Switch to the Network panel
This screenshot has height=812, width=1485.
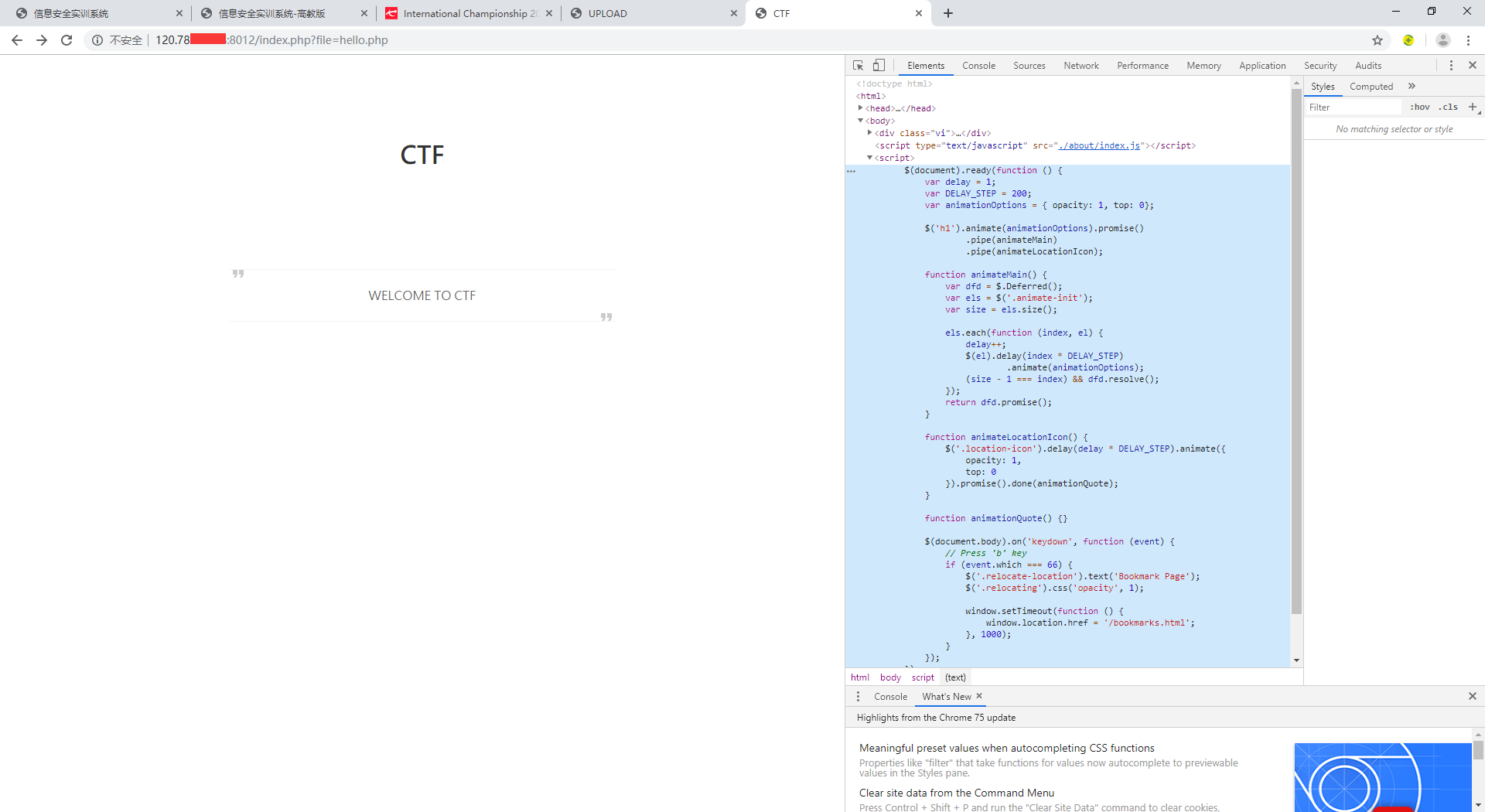point(1080,65)
